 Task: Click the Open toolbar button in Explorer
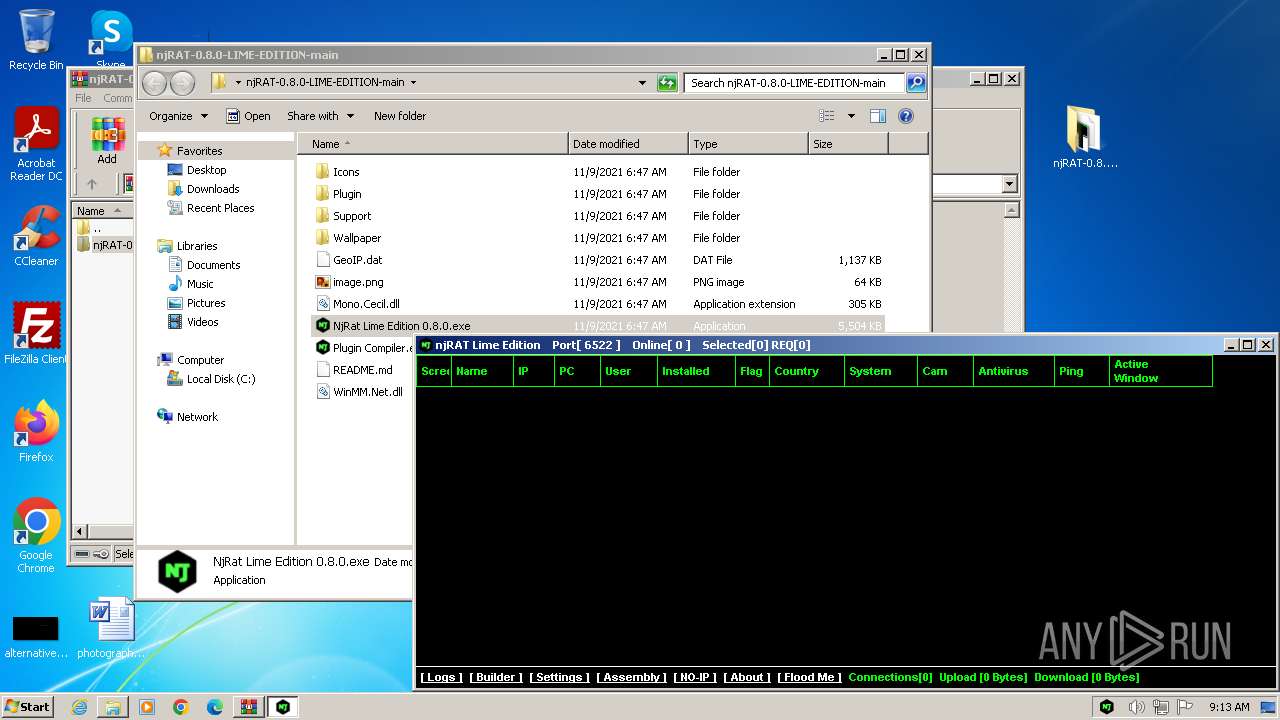coord(248,116)
